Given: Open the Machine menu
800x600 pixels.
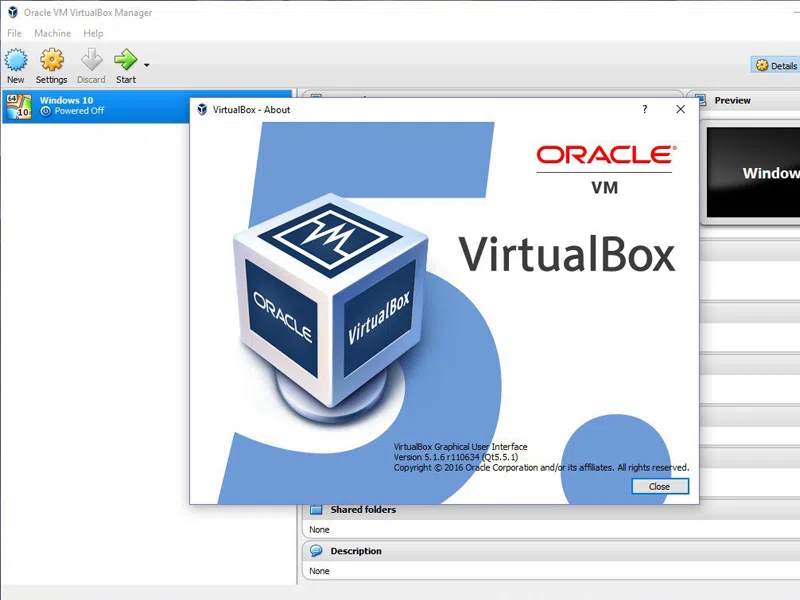Looking at the screenshot, I should point(53,33).
